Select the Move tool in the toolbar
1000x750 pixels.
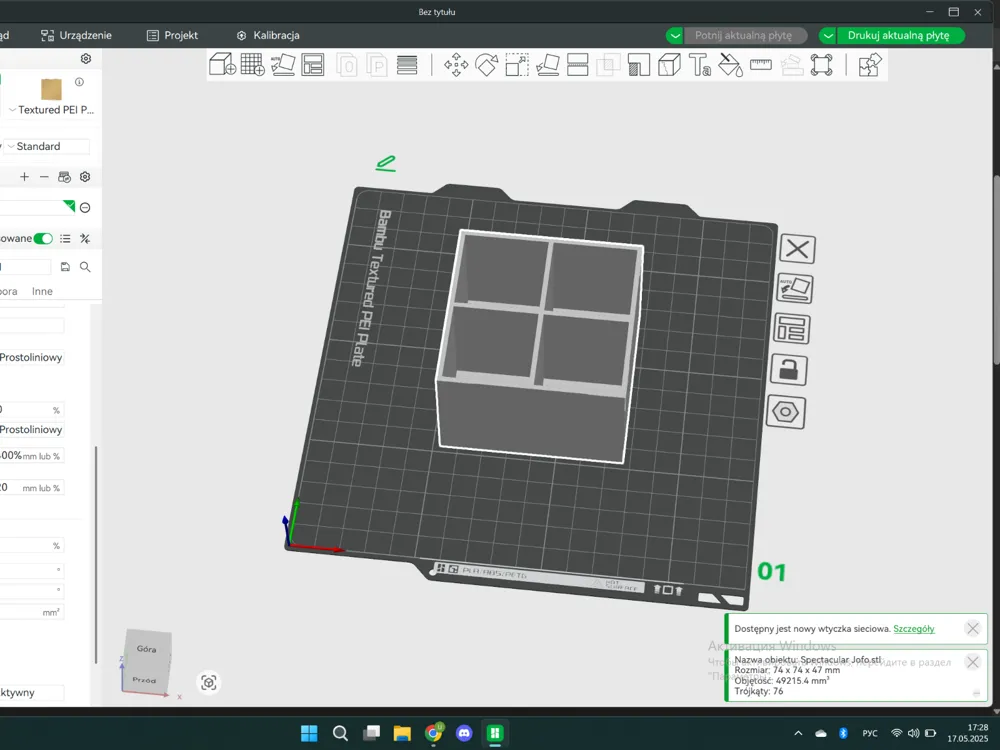456,65
